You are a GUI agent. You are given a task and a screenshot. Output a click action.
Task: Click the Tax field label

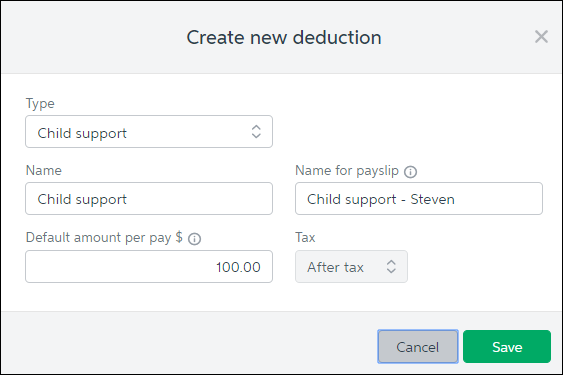305,237
